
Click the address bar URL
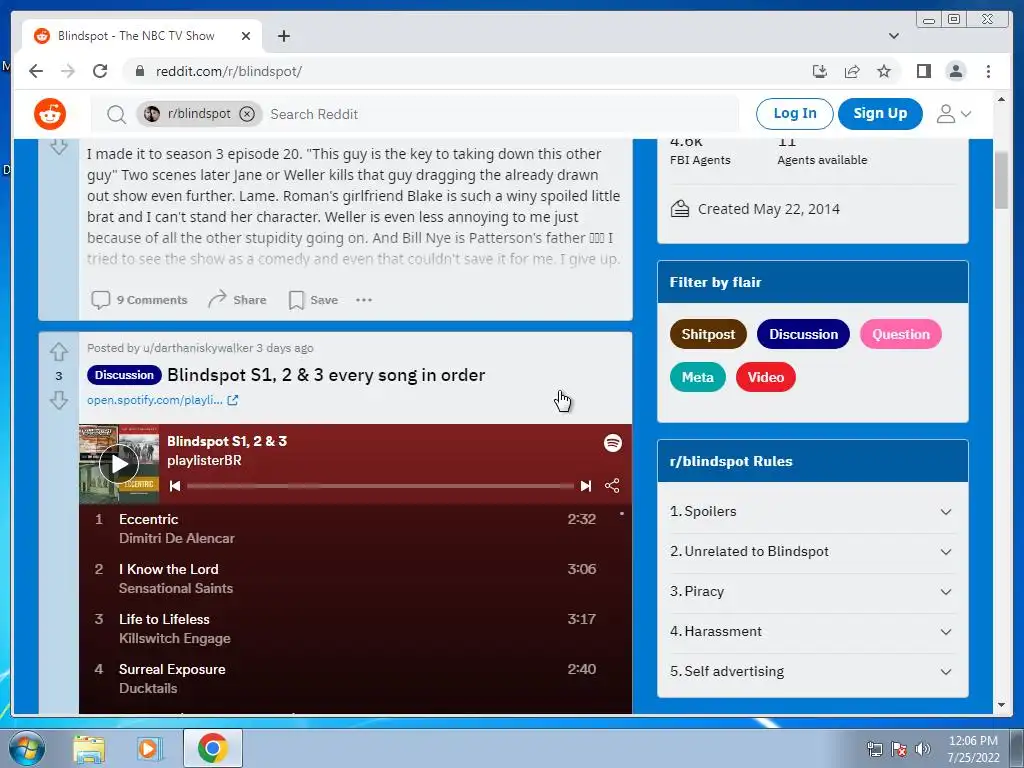pos(229,71)
